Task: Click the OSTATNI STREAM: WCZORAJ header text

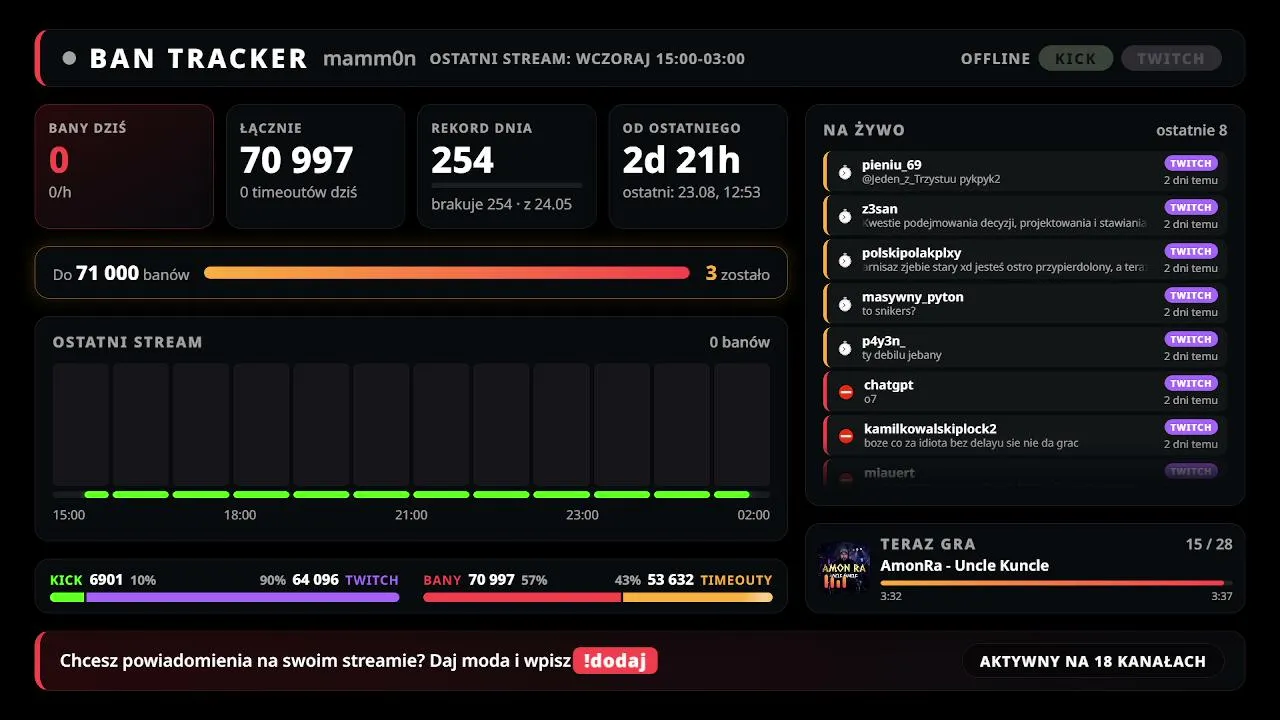Action: click(587, 58)
